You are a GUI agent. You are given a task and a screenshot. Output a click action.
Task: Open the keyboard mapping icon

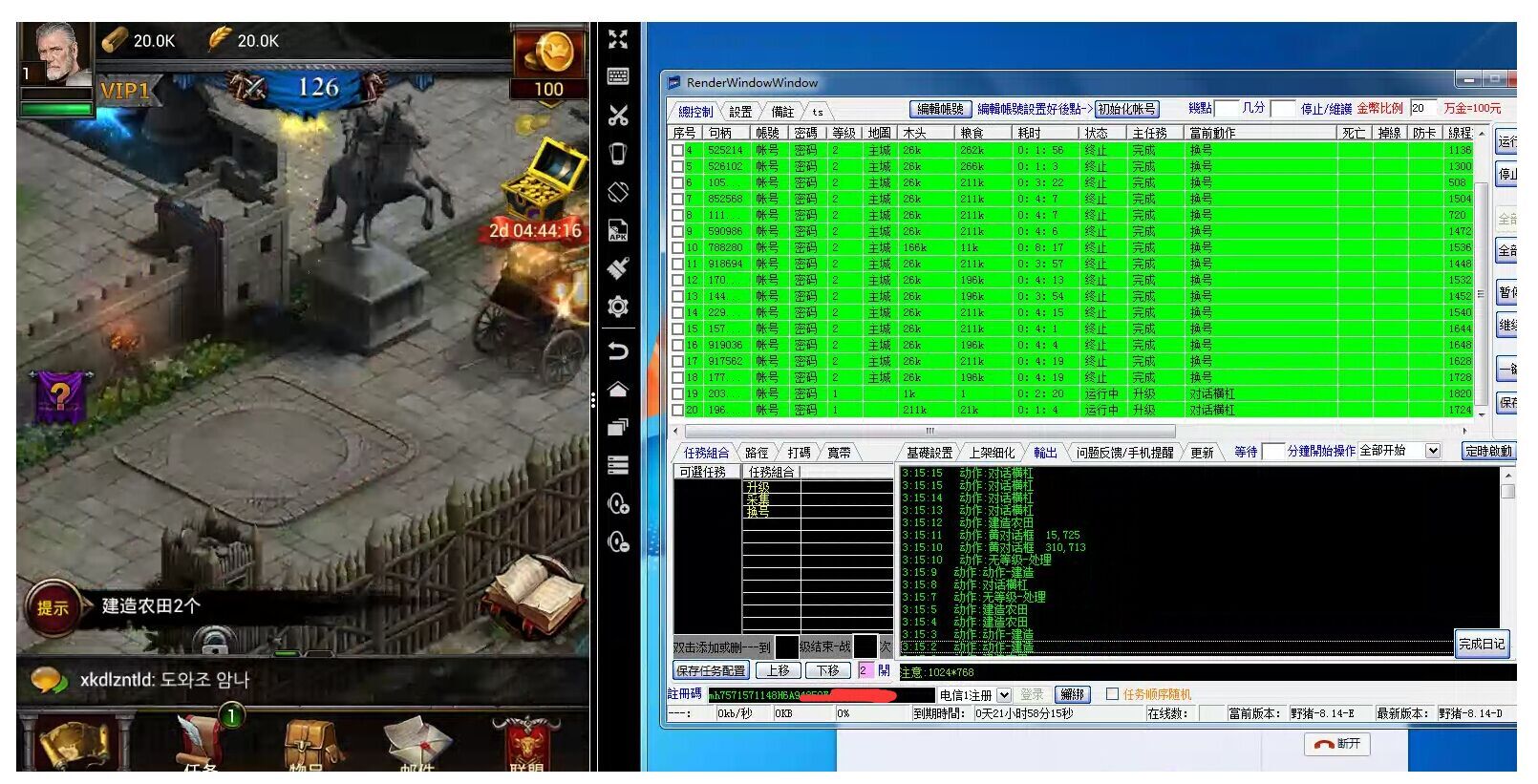pyautogui.click(x=618, y=76)
